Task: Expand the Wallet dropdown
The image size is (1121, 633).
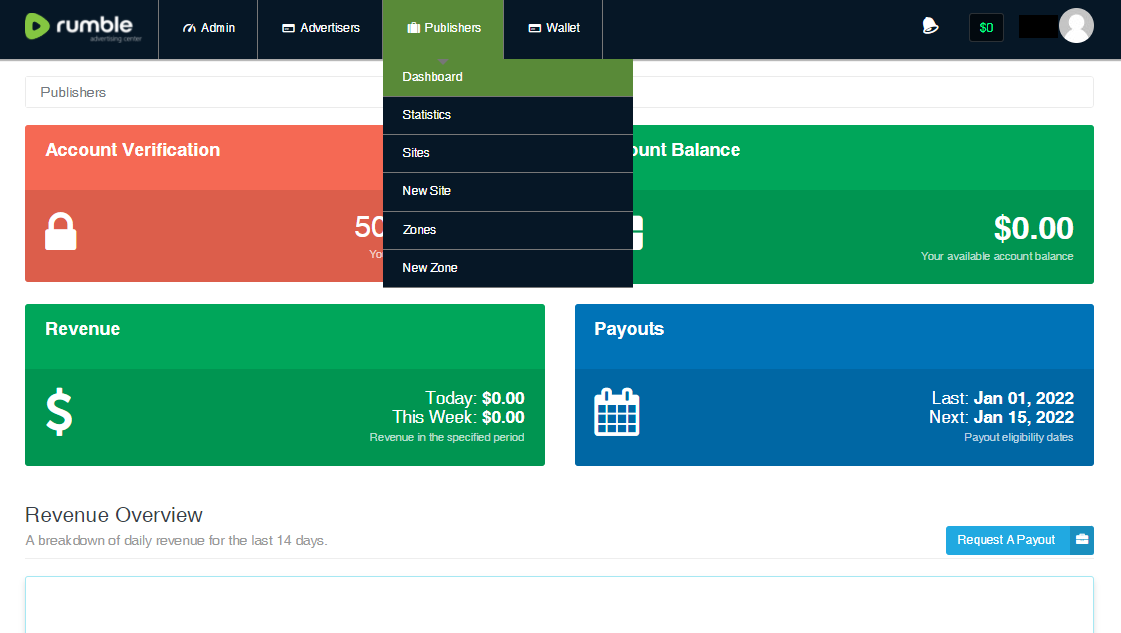Action: [553, 28]
